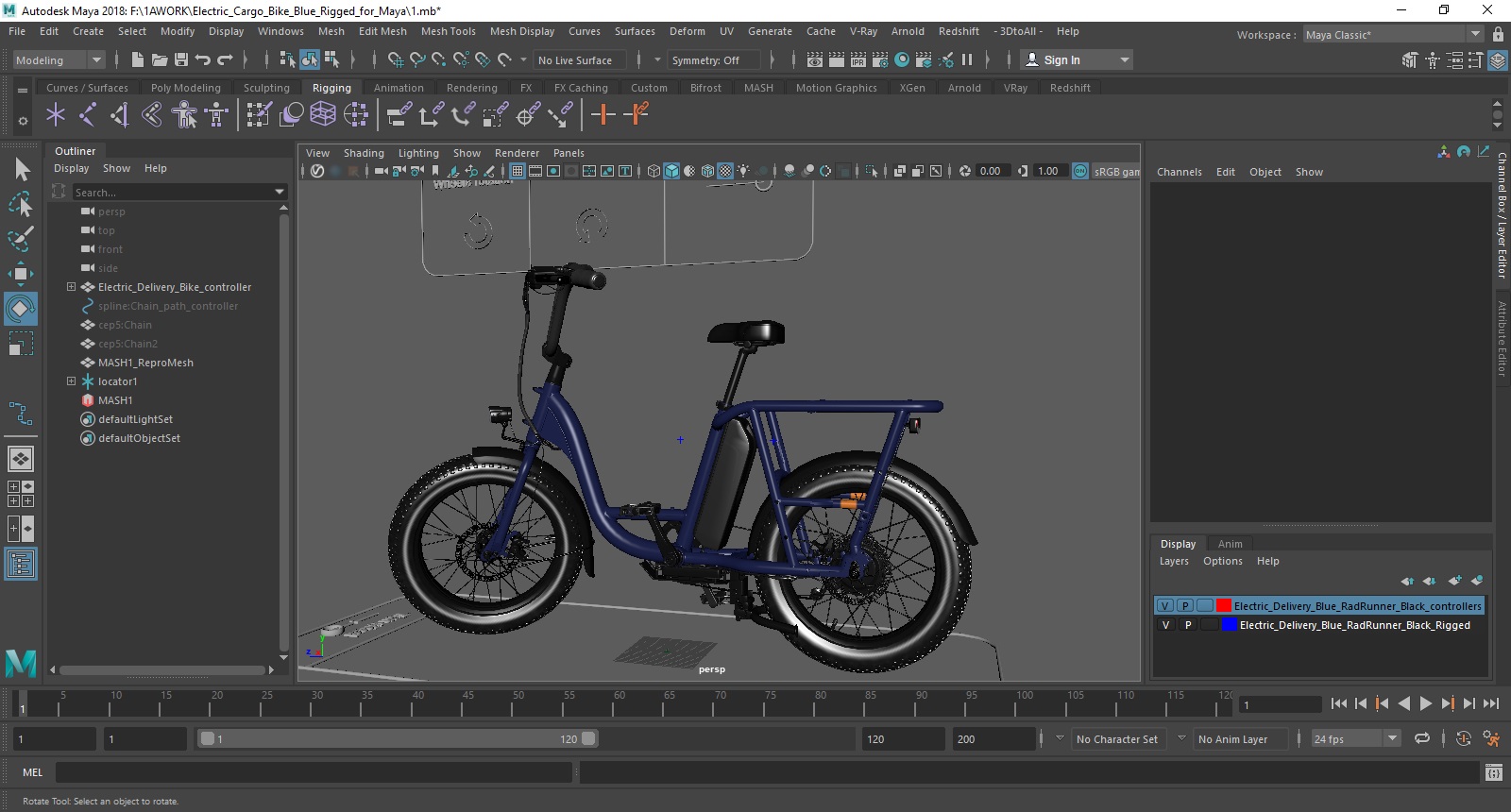Click the New Scene icon

coord(138,59)
